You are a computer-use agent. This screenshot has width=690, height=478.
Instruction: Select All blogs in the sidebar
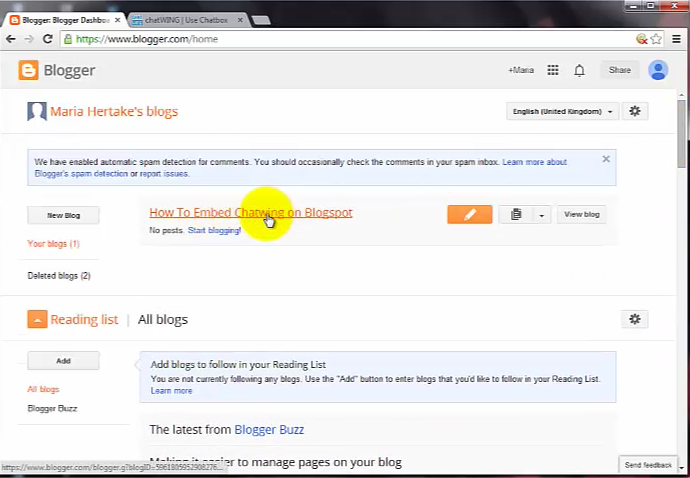click(x=43, y=389)
